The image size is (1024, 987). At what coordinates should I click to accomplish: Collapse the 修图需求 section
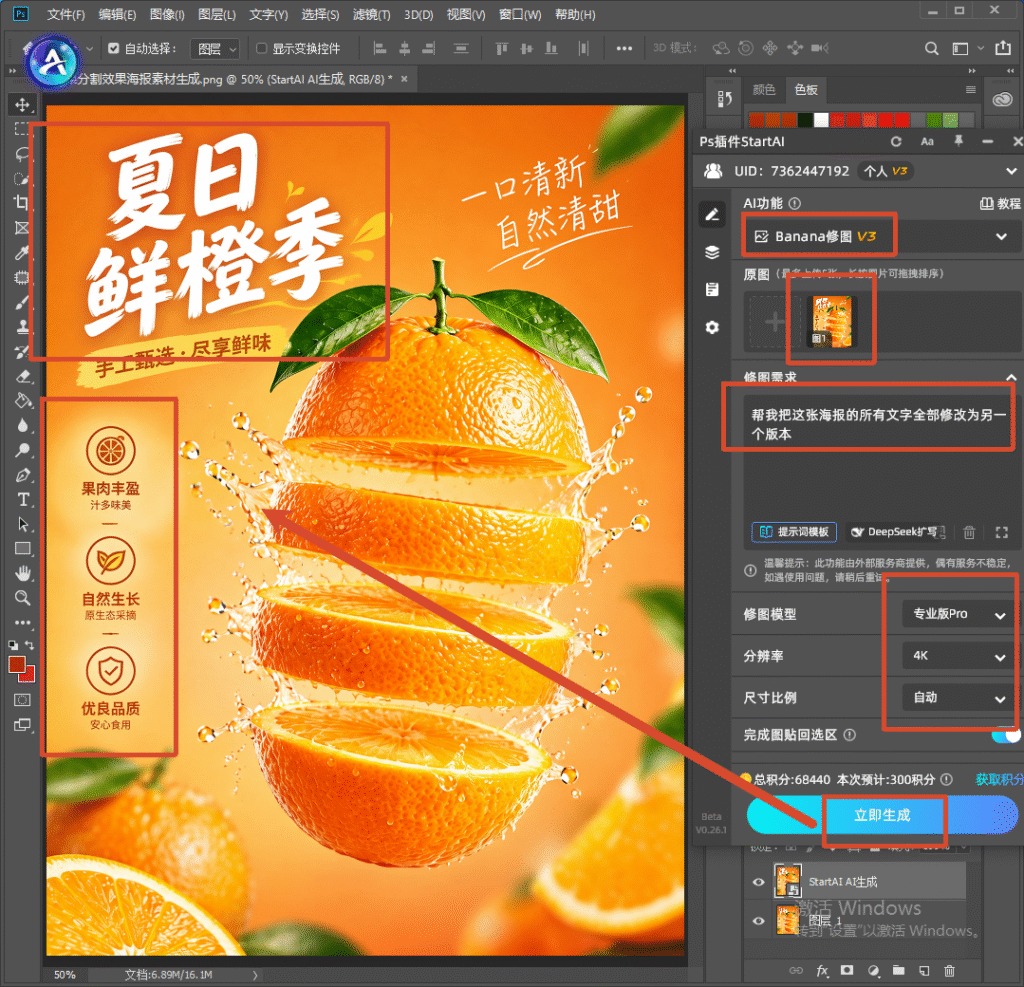click(x=1011, y=378)
